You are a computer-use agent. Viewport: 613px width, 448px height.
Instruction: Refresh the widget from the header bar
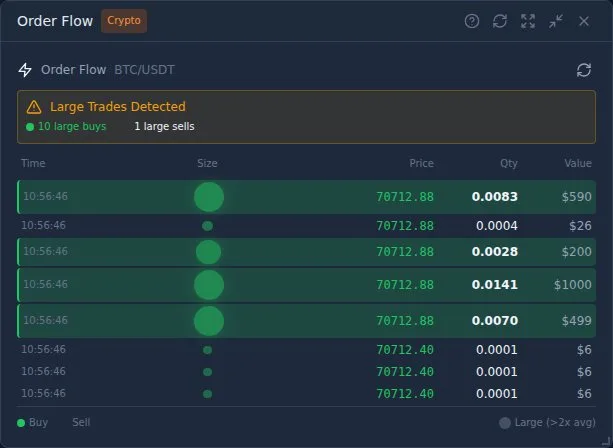pyautogui.click(x=500, y=21)
